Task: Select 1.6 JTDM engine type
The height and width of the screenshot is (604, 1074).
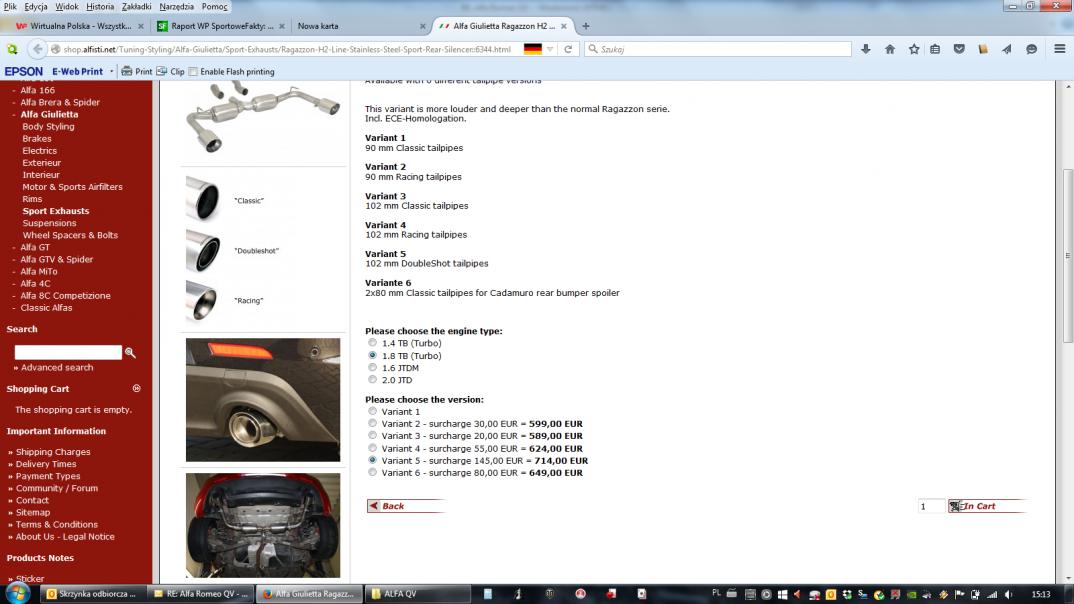Action: click(373, 368)
